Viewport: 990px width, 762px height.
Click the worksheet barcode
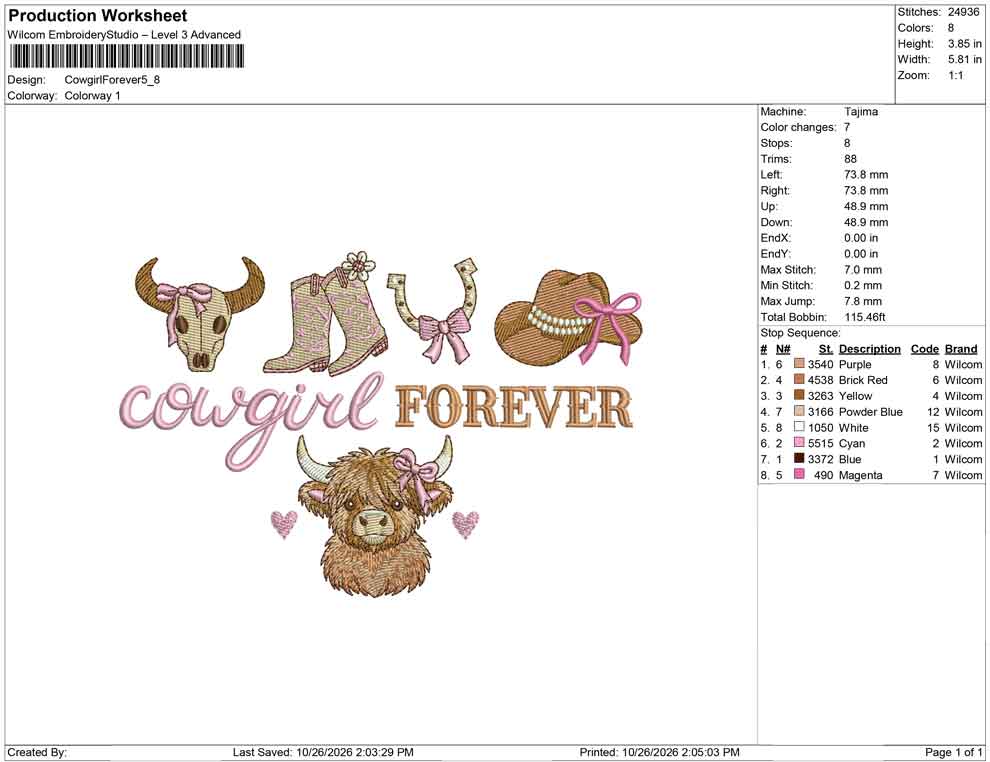point(126,56)
